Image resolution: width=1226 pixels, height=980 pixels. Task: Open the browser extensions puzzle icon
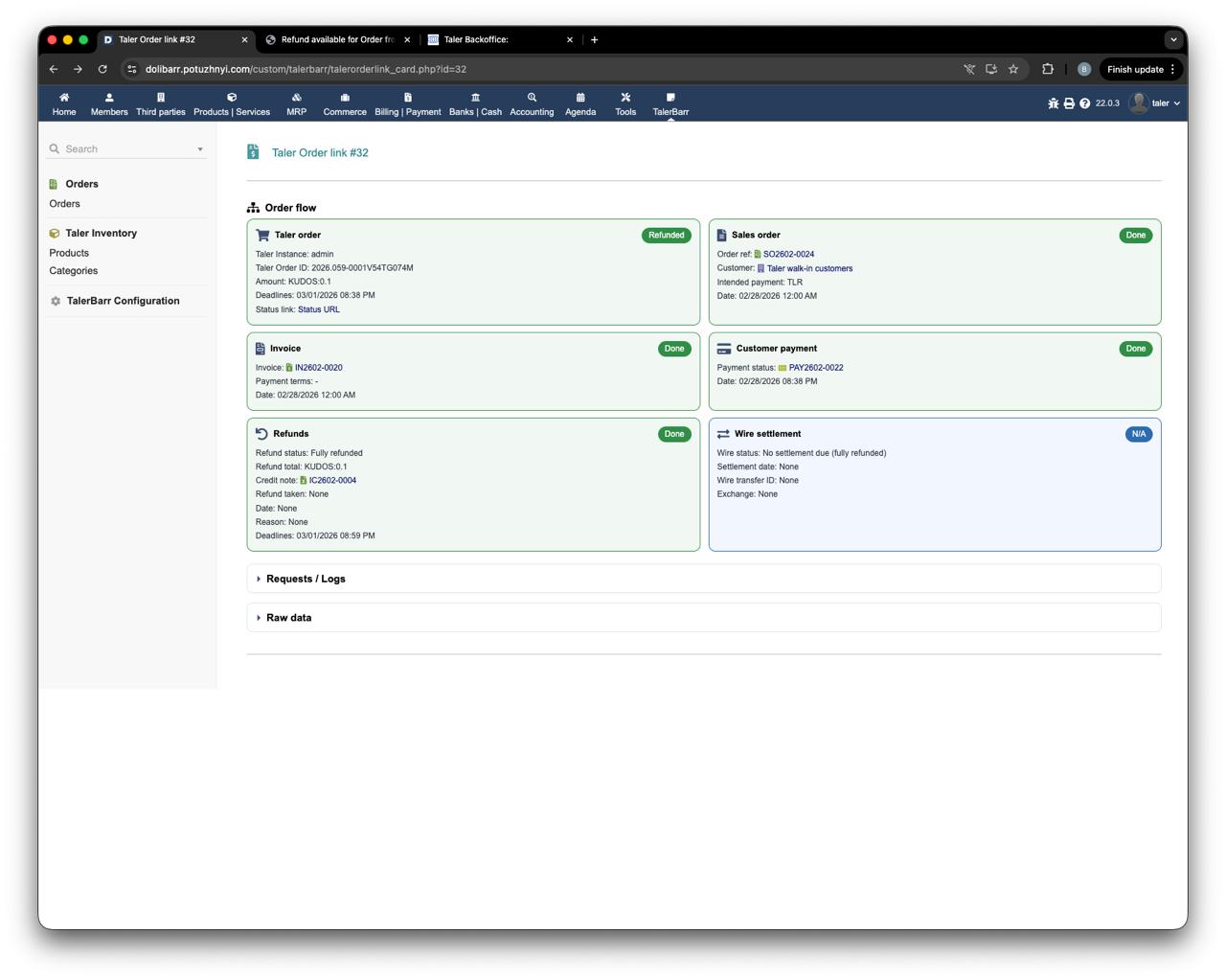click(x=1048, y=69)
